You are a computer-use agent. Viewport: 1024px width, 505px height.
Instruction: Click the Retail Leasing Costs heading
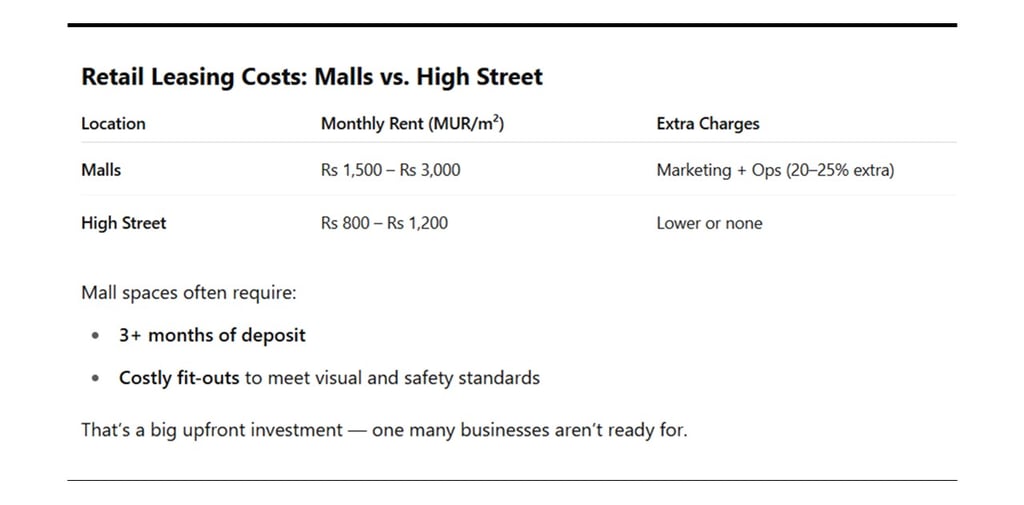312,77
